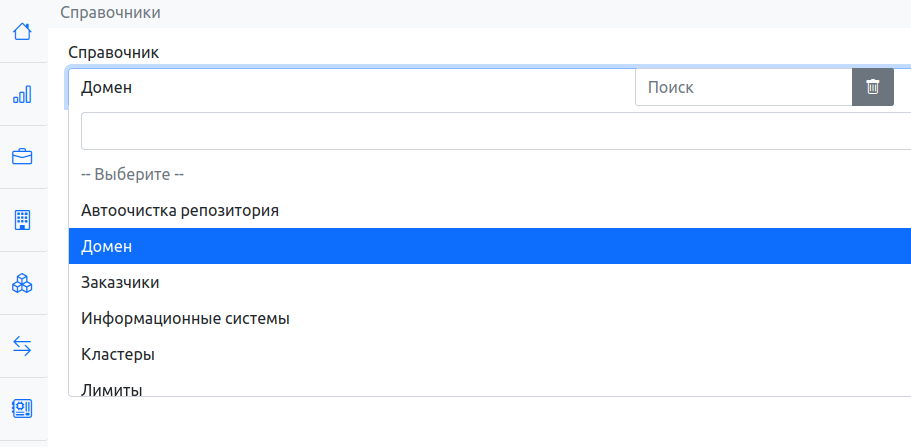Choose 'Автоочистка репозитория' from the list
Image resolution: width=911 pixels, height=447 pixels.
(180, 210)
